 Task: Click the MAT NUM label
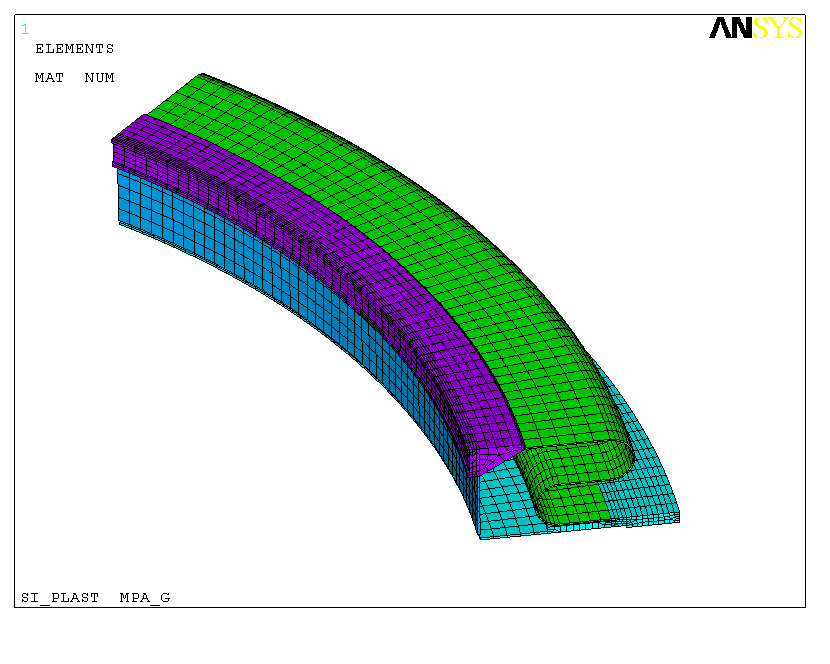click(x=75, y=78)
